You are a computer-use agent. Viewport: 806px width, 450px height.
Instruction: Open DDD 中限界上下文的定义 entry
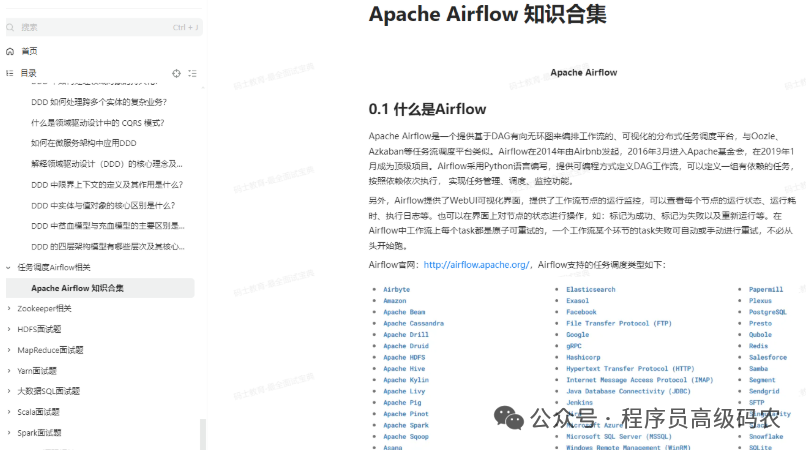tap(107, 185)
